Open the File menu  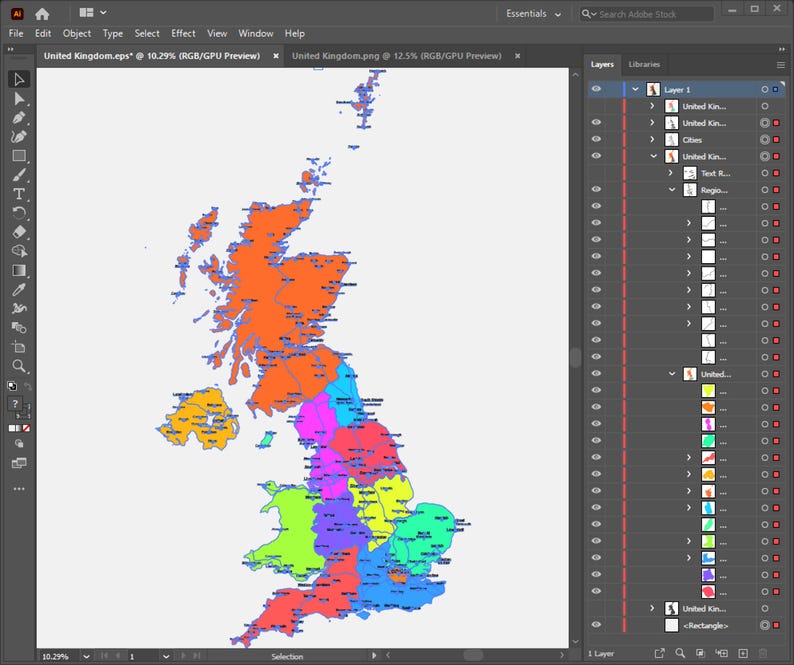tap(16, 33)
